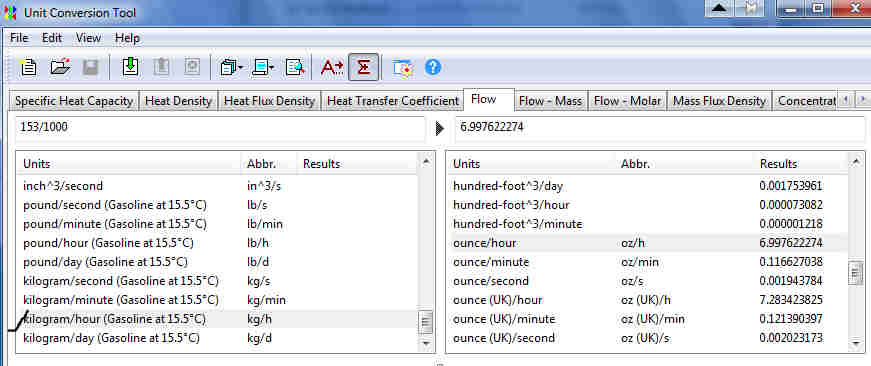Viewport: 871px width, 366px height.
Task: Click the find document magnifier icon
Action: pos(295,68)
